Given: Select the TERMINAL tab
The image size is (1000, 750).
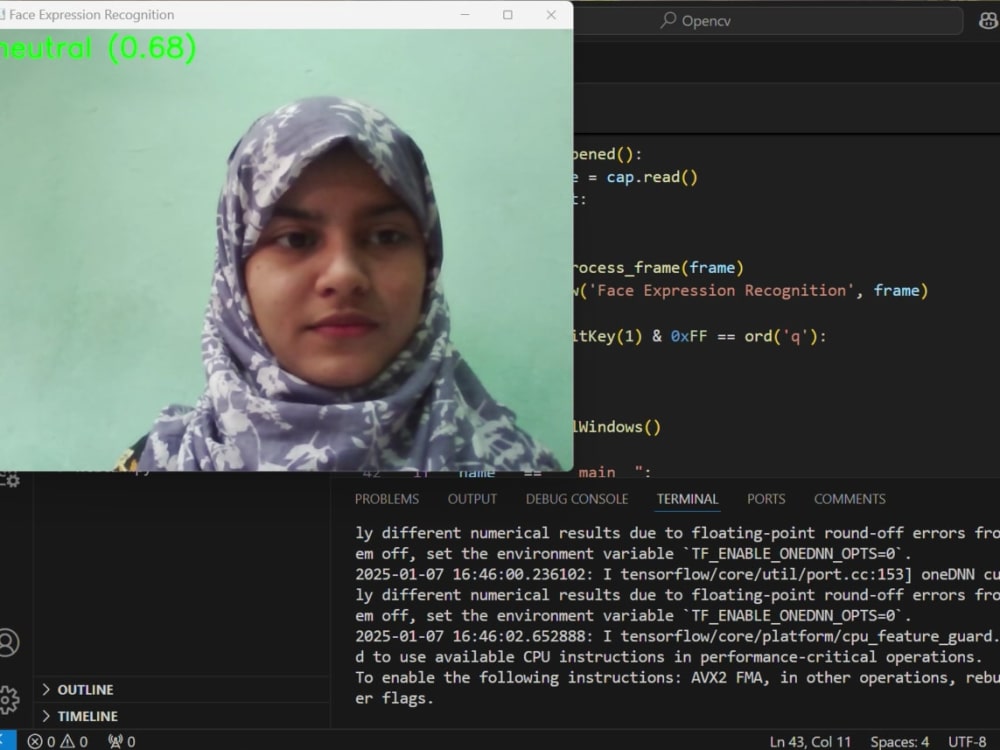Looking at the screenshot, I should tap(688, 499).
